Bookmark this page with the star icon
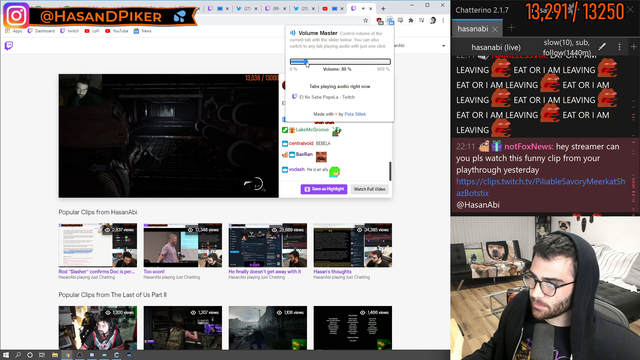The image size is (640, 360). (366, 20)
